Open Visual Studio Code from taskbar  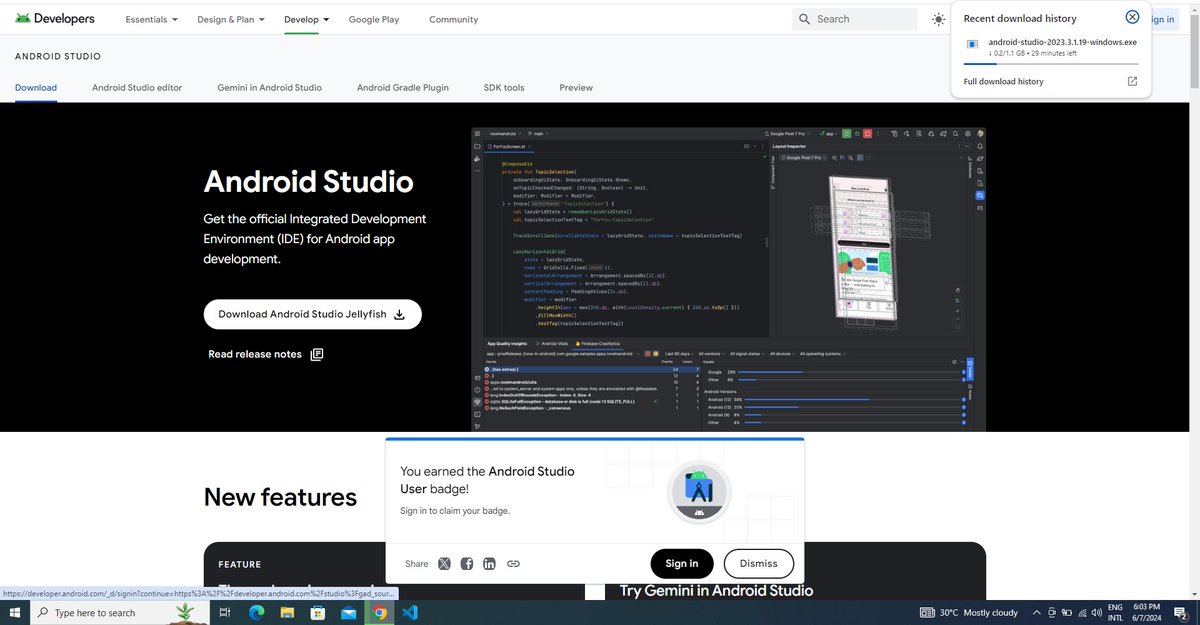tap(411, 612)
